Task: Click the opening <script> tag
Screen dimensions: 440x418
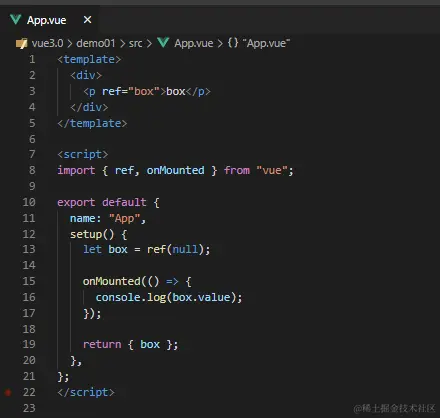Action: coord(83,155)
